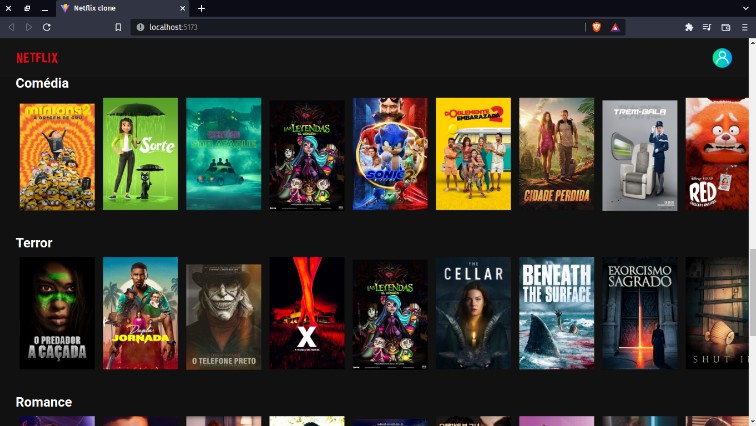The image size is (756, 426).
Task: Bookmark this page with the bookmark icon
Action: click(x=118, y=27)
